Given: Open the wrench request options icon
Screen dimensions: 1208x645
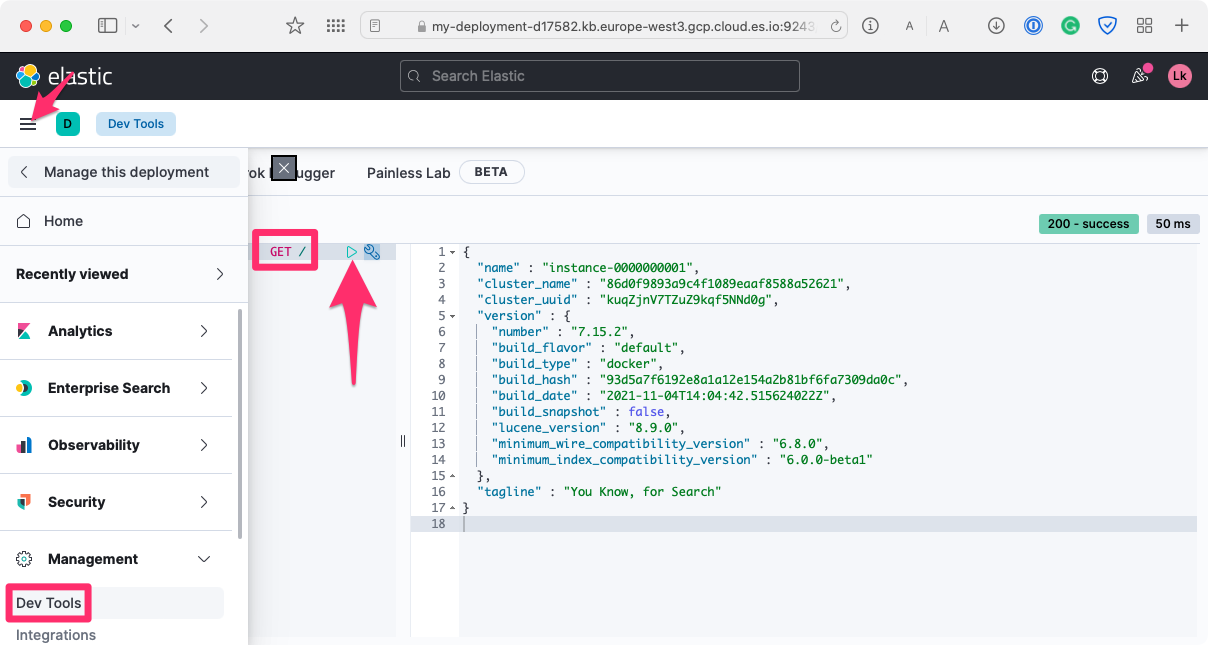Looking at the screenshot, I should pyautogui.click(x=371, y=252).
